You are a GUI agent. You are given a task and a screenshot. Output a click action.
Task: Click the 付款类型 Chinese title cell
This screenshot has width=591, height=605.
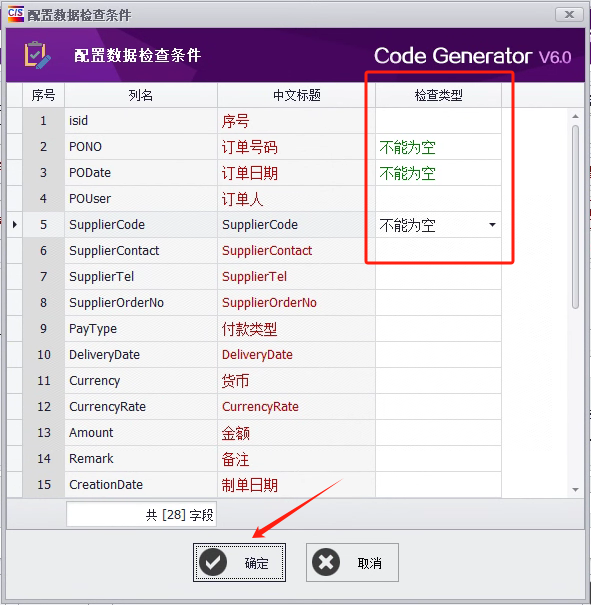point(296,329)
